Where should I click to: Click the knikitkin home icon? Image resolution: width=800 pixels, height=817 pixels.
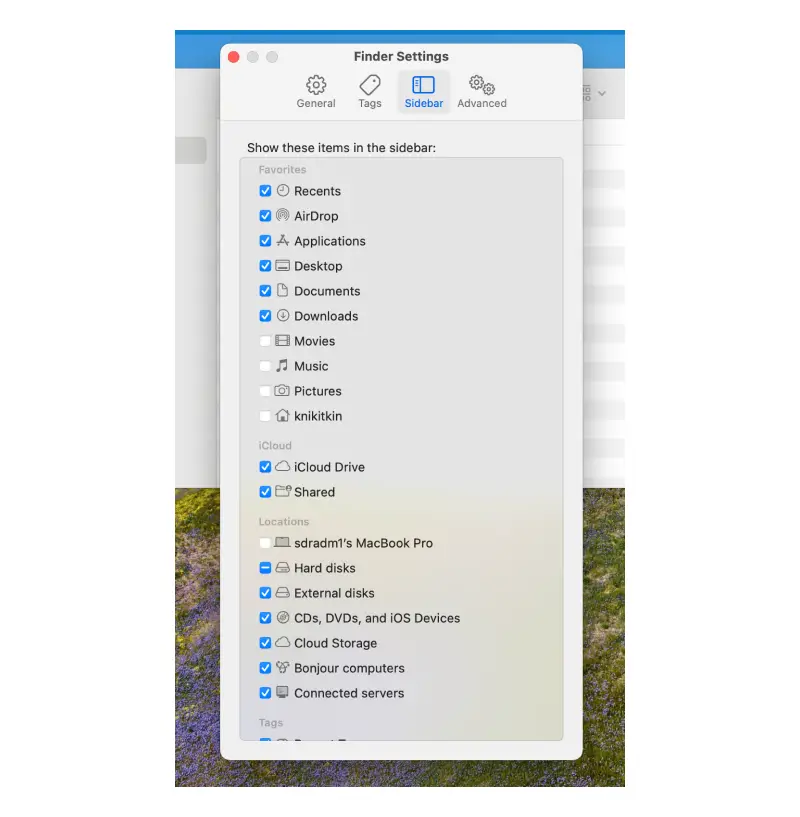coord(284,416)
